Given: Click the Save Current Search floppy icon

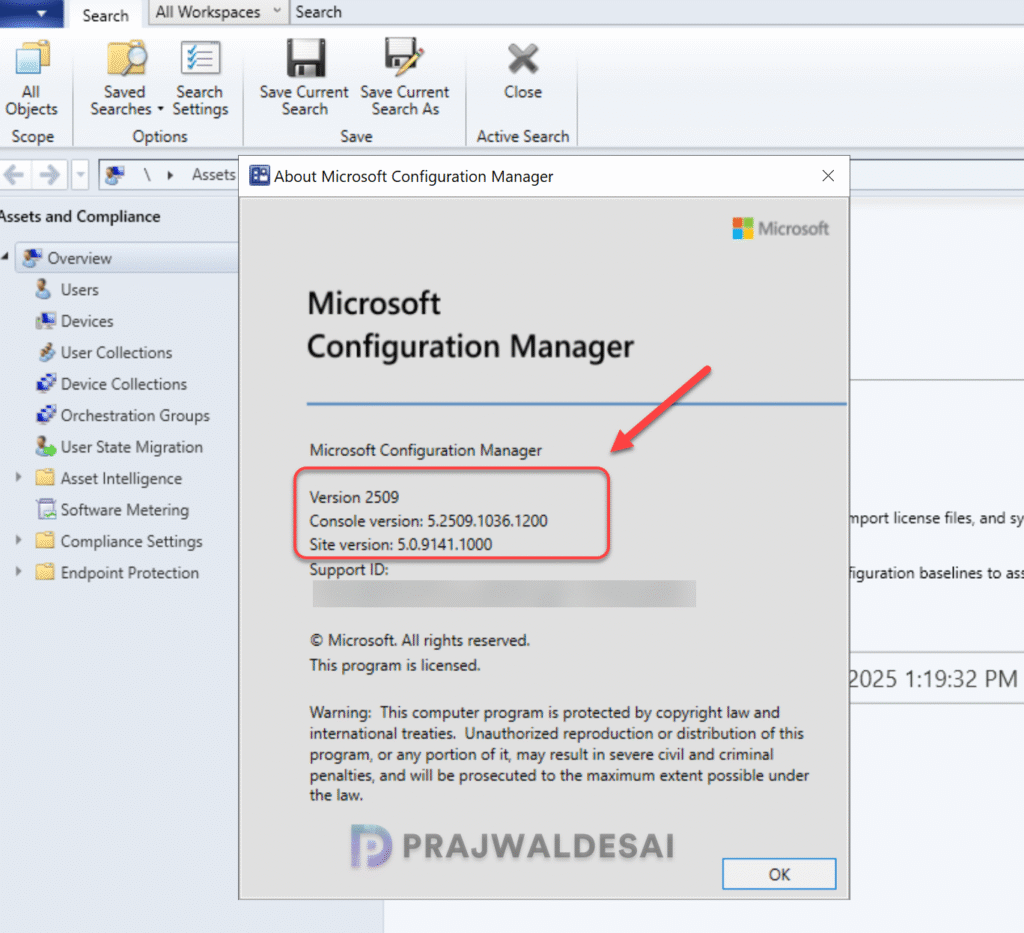Looking at the screenshot, I should (305, 57).
